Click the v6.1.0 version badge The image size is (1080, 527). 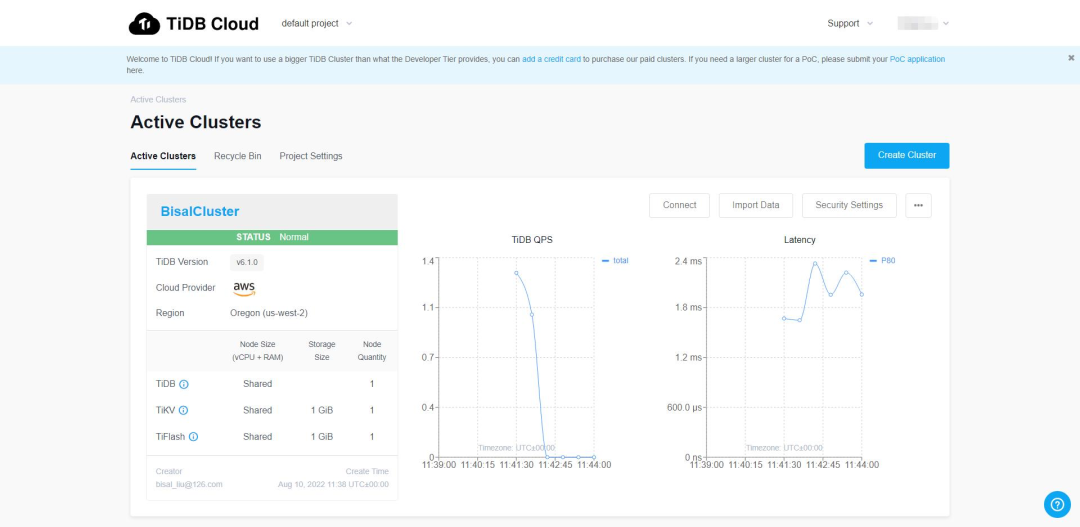(x=247, y=262)
